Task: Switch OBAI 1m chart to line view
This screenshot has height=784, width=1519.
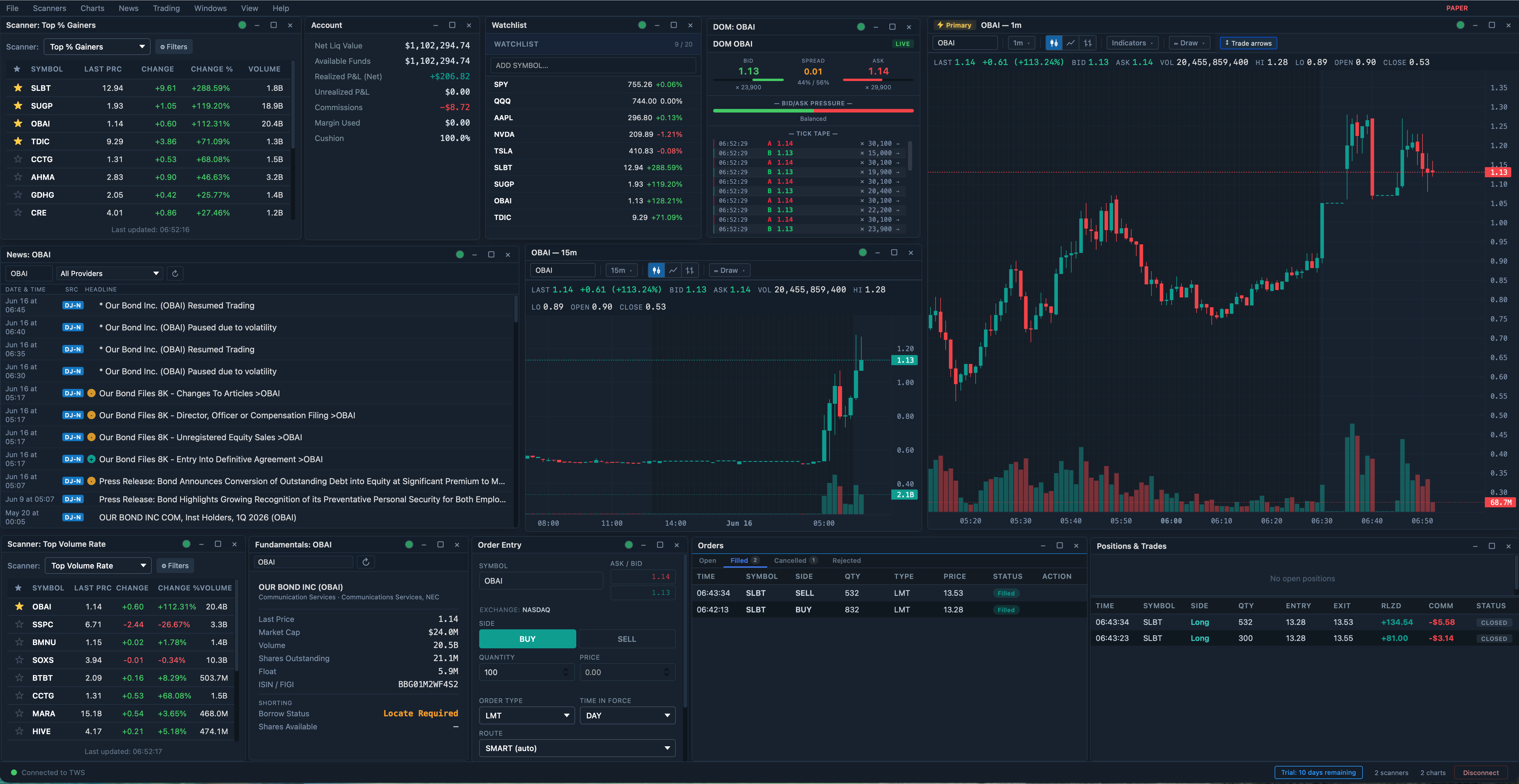Action: coord(1070,43)
